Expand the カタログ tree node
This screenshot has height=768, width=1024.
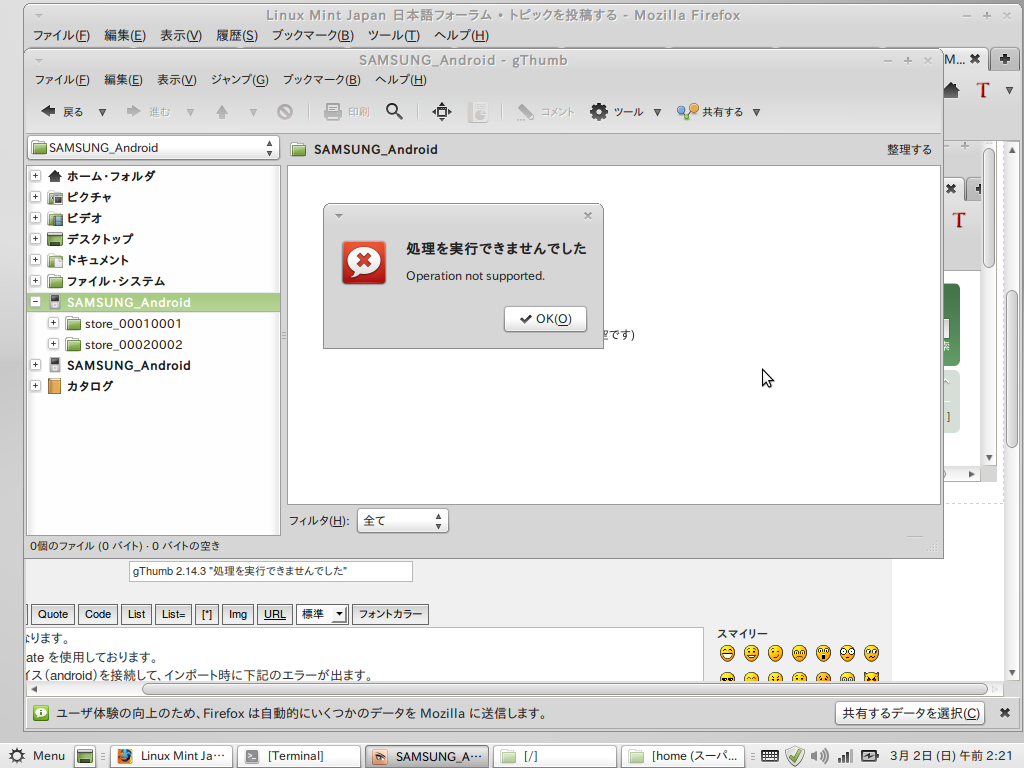click(36, 385)
